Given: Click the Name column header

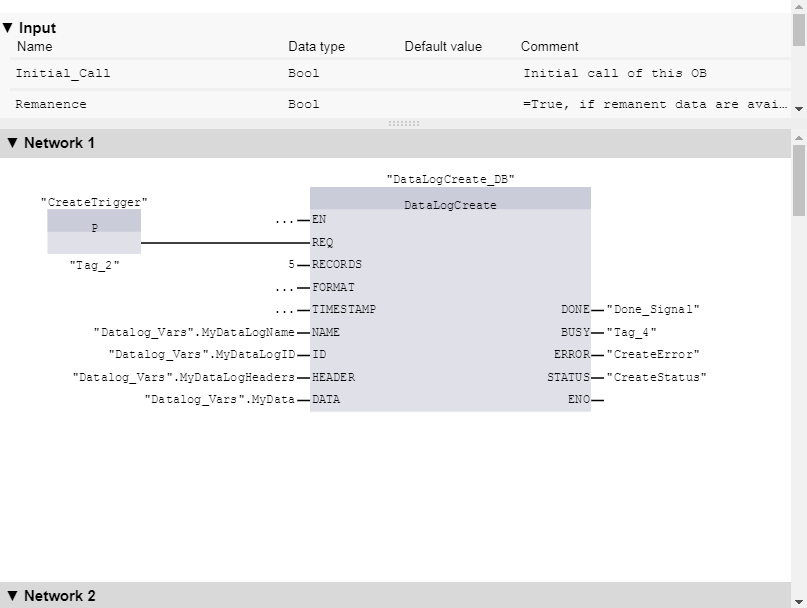Looking at the screenshot, I should (x=34, y=46).
